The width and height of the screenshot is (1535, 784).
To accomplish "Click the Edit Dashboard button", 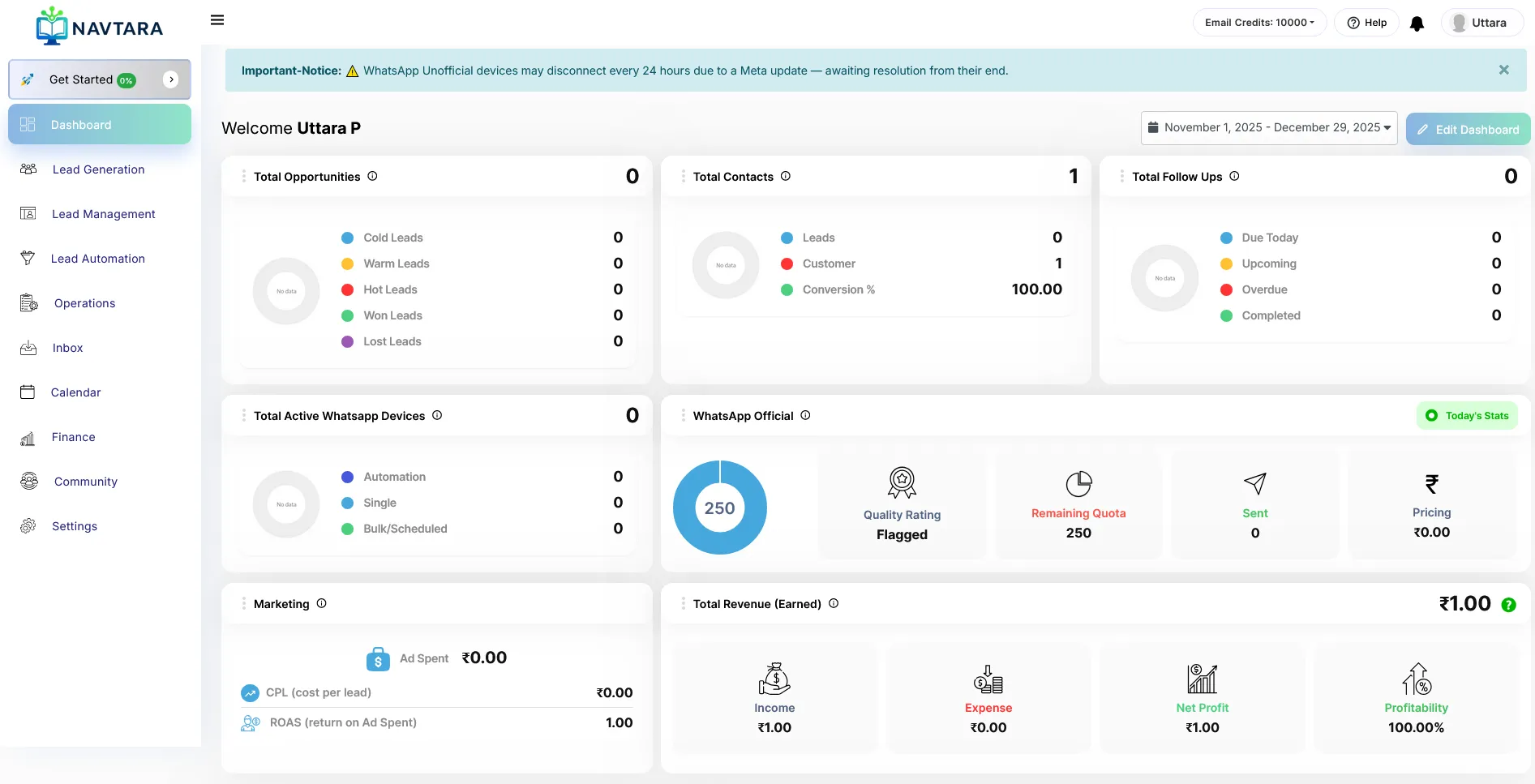I will 1468,130.
